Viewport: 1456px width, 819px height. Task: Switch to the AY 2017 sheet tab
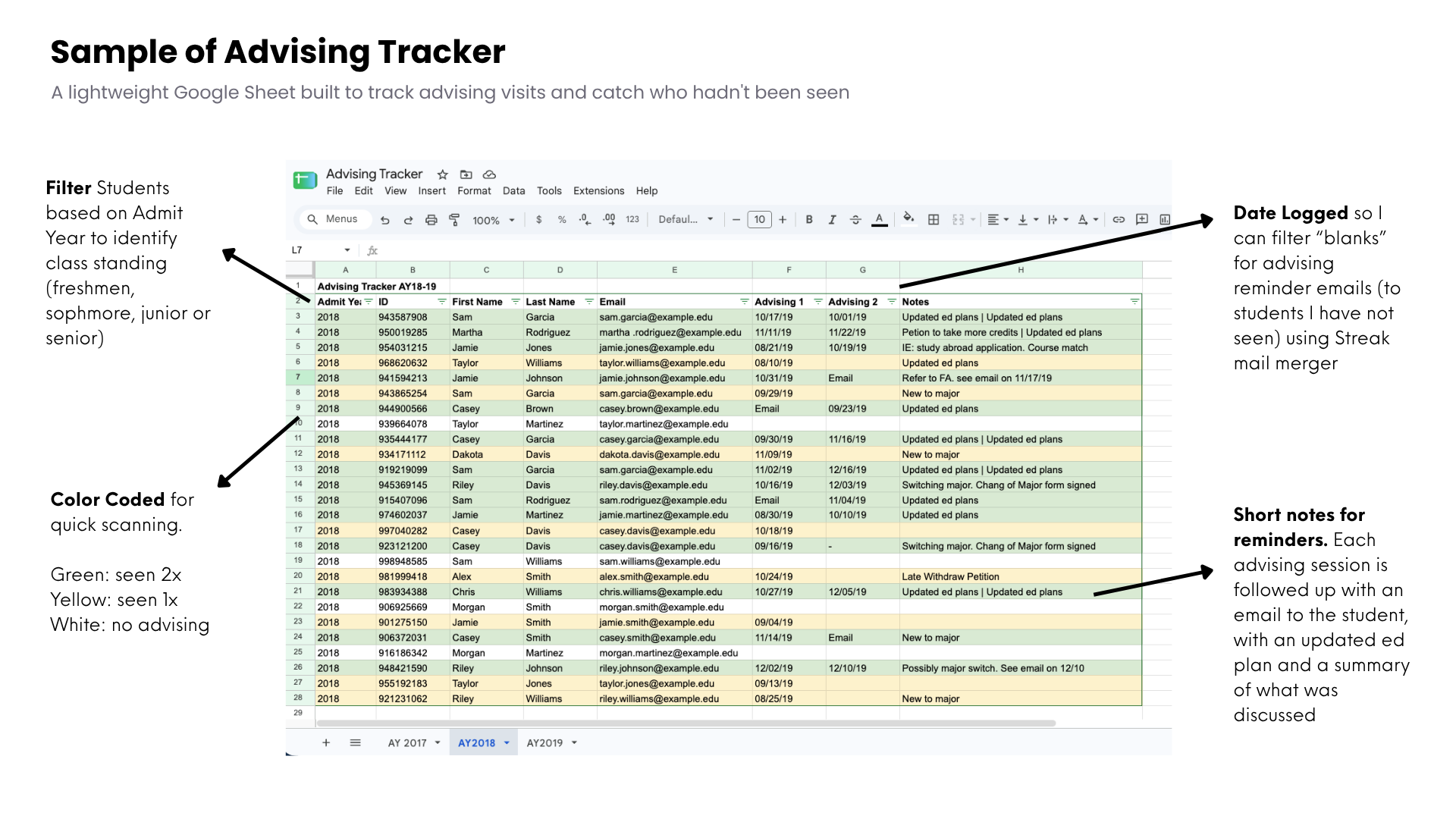pos(414,743)
